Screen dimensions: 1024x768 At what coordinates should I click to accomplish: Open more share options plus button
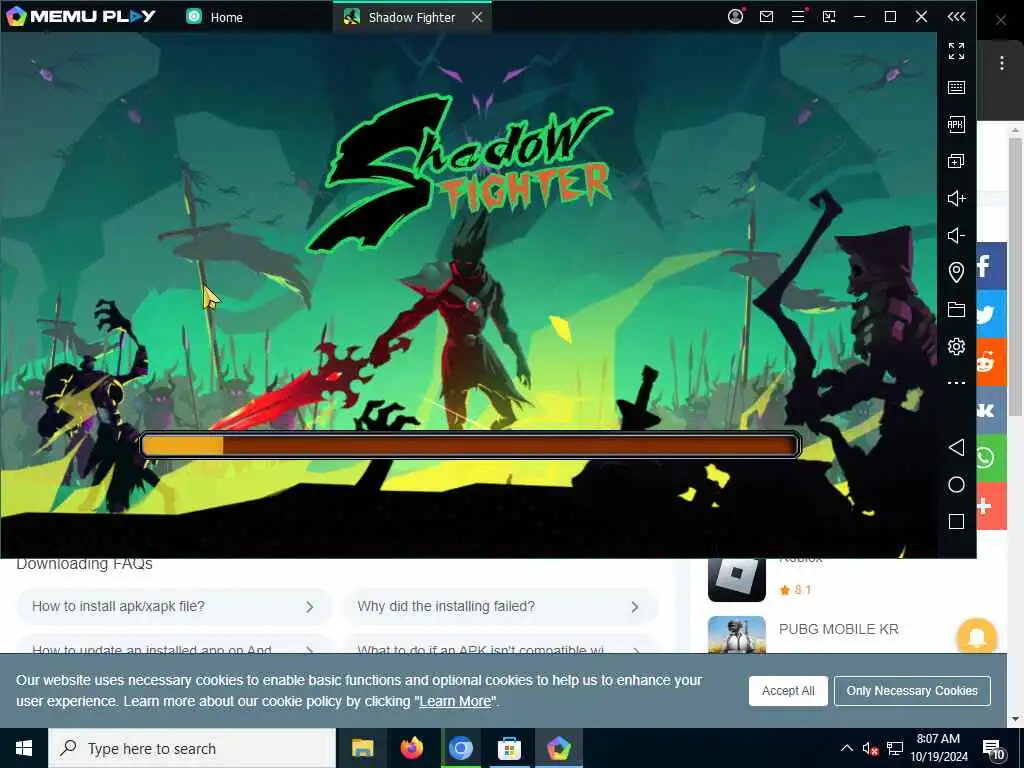(991, 506)
